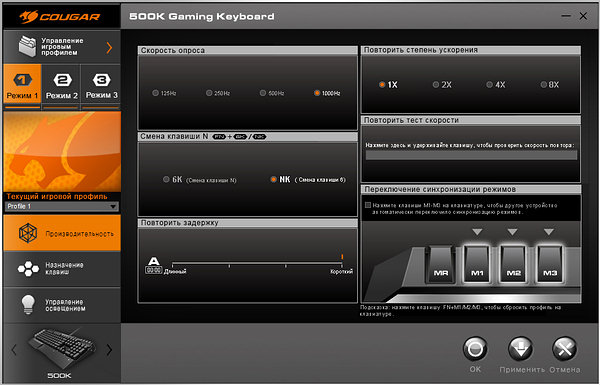600x385 pixels.
Task: Click the arrow above the M2 key
Action: [x=512, y=232]
